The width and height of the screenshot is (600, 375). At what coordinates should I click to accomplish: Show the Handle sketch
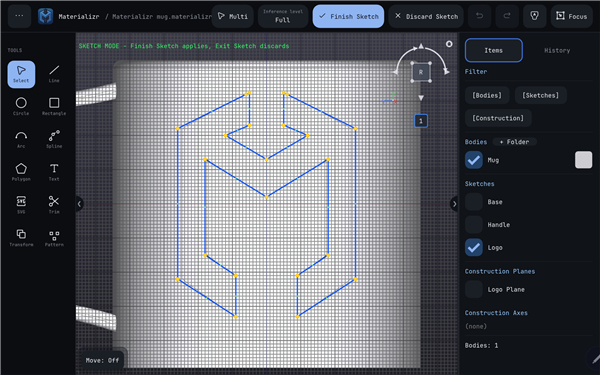pyautogui.click(x=474, y=225)
